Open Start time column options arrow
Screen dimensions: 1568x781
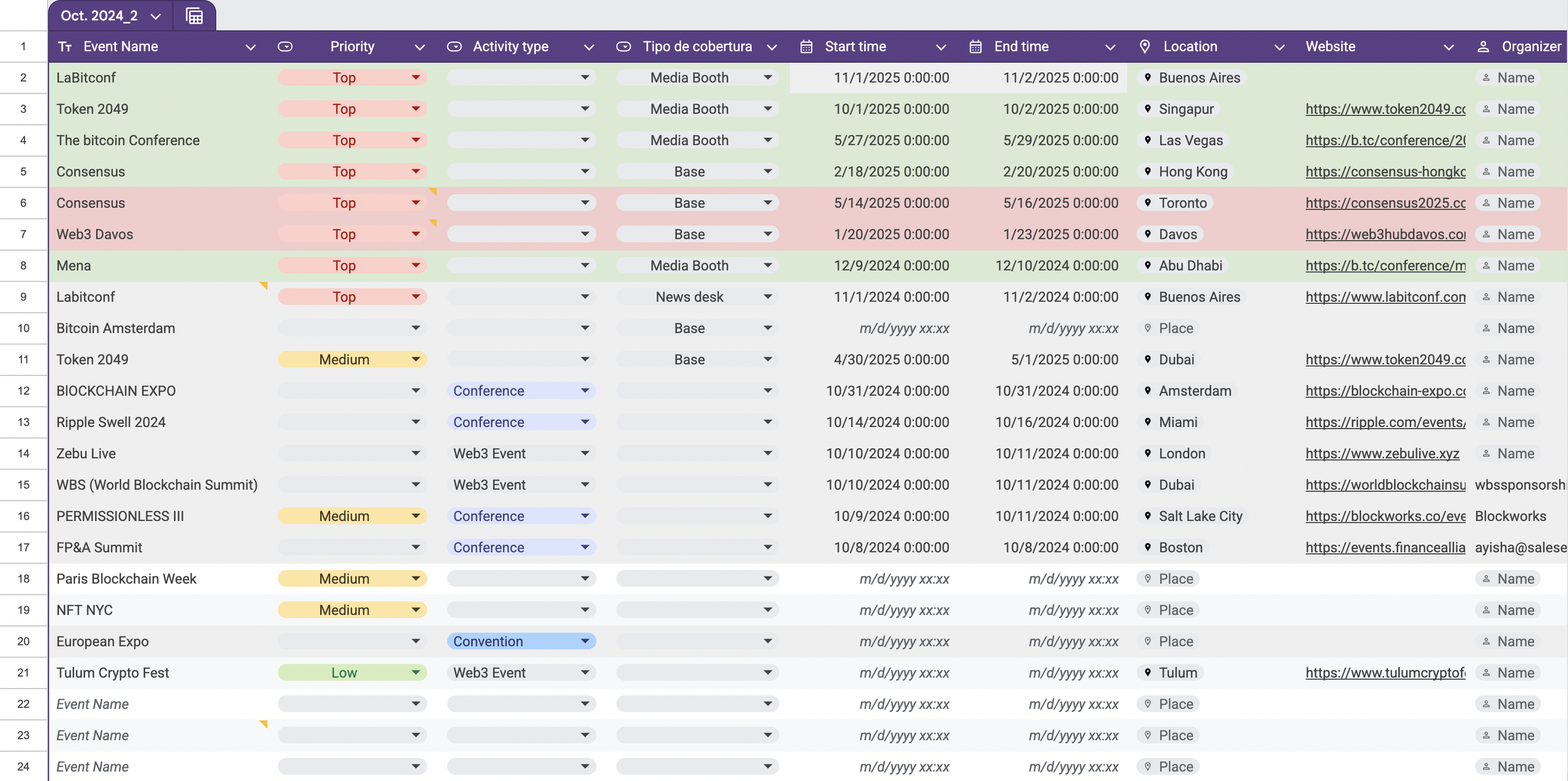pyautogui.click(x=941, y=48)
